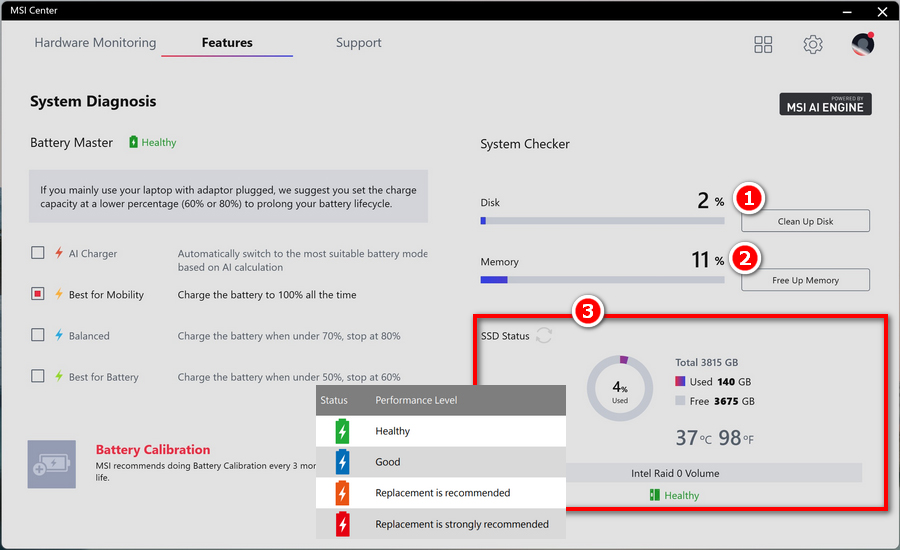The image size is (900, 550).
Task: Click the Clean Up Disk button
Action: (x=805, y=221)
